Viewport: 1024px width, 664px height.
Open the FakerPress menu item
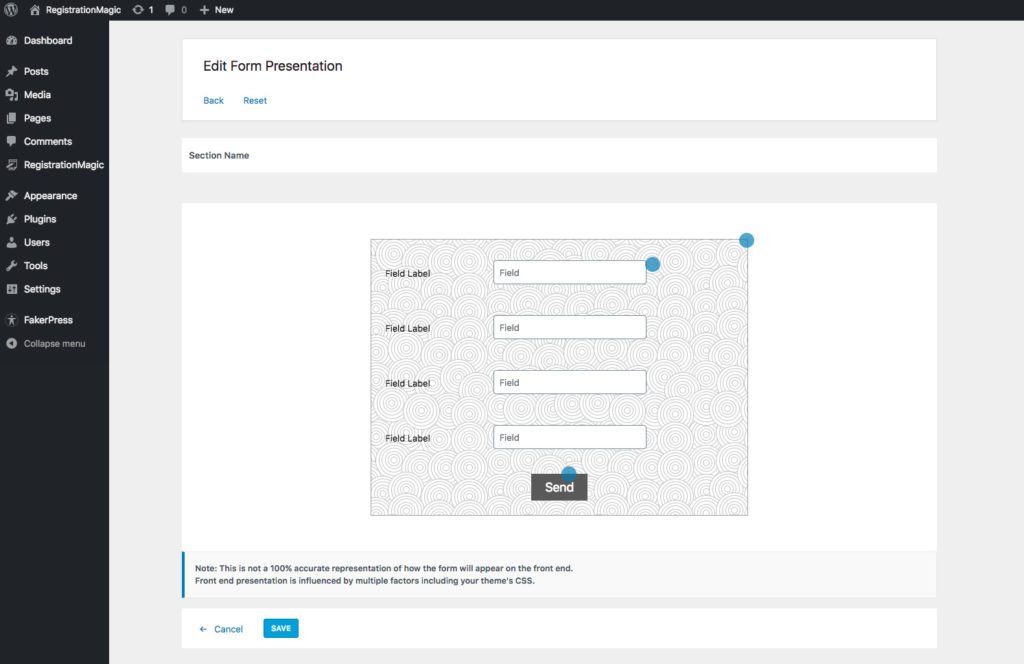(48, 320)
